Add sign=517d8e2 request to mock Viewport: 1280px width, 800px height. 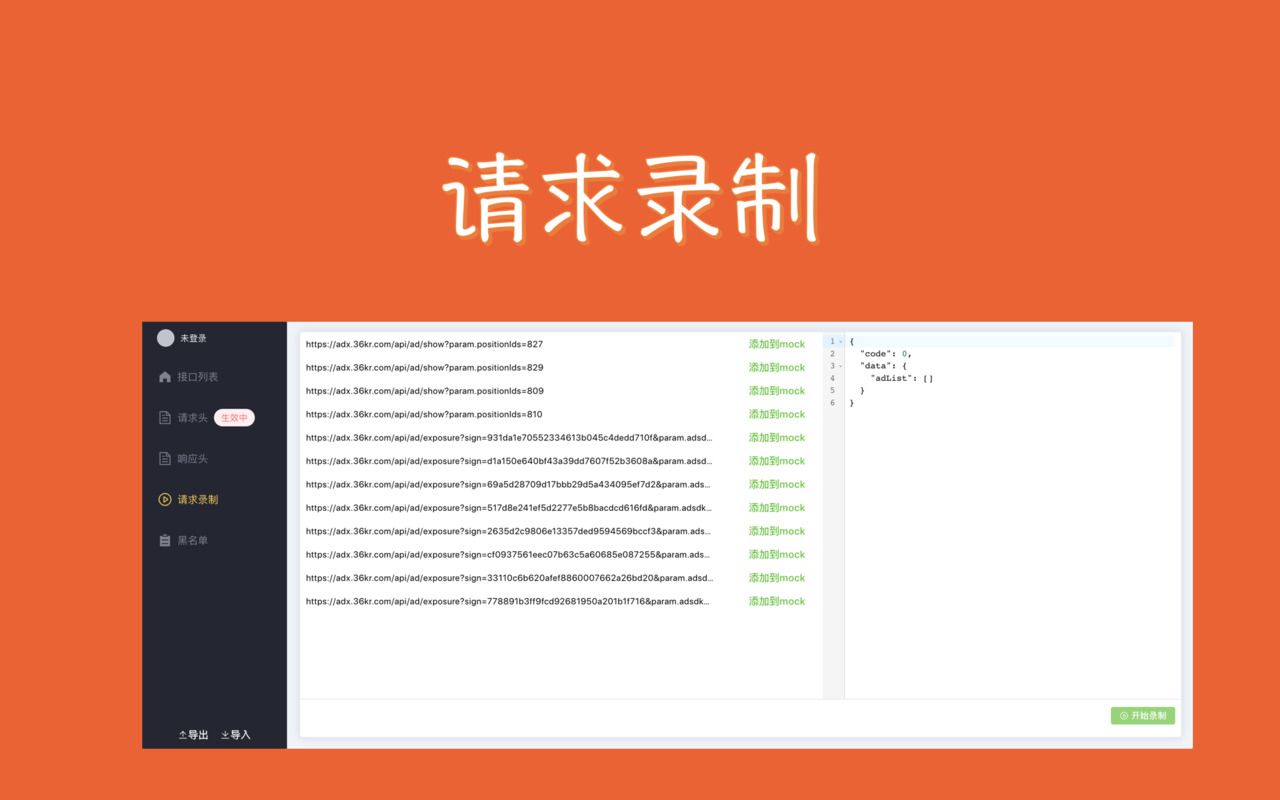coord(777,508)
